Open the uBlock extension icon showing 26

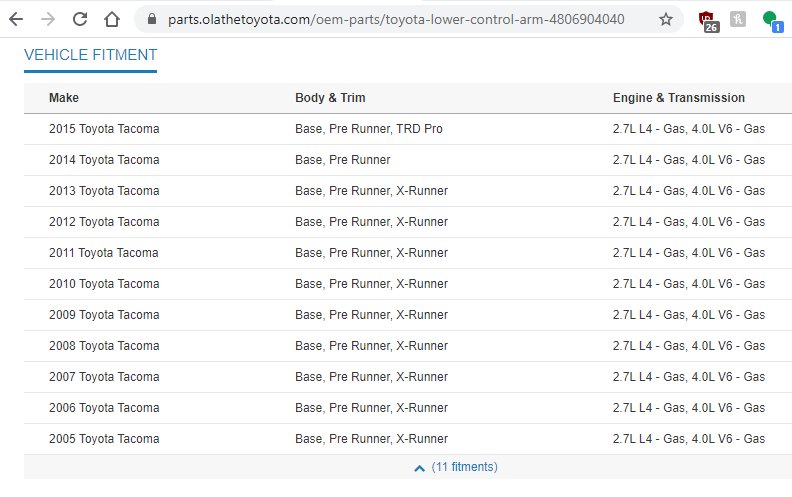(x=708, y=21)
